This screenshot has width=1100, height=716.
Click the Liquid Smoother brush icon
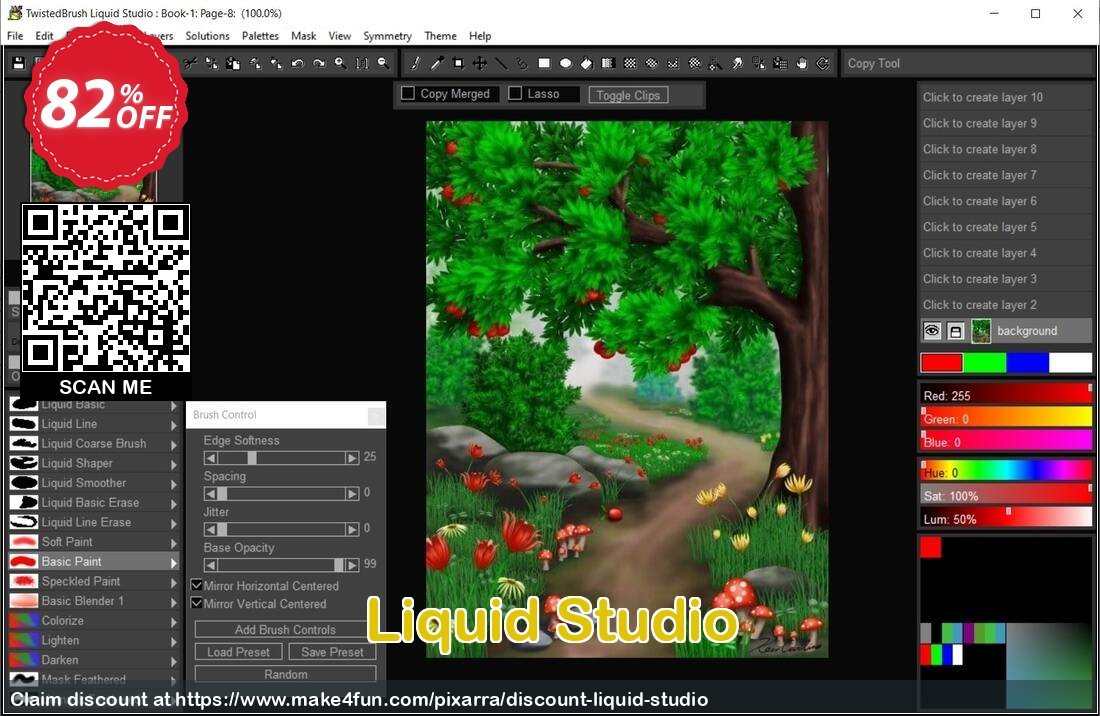click(24, 482)
